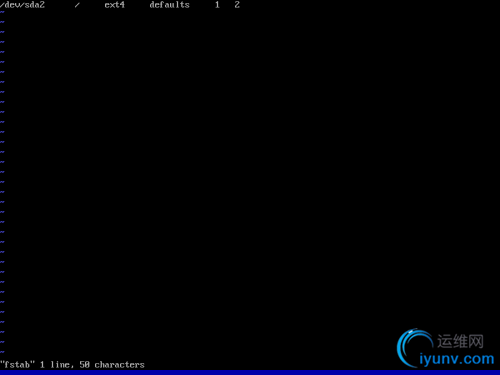Screen dimensions: 500x375
Task: Click the defaults mount options word
Action: click(169, 5)
